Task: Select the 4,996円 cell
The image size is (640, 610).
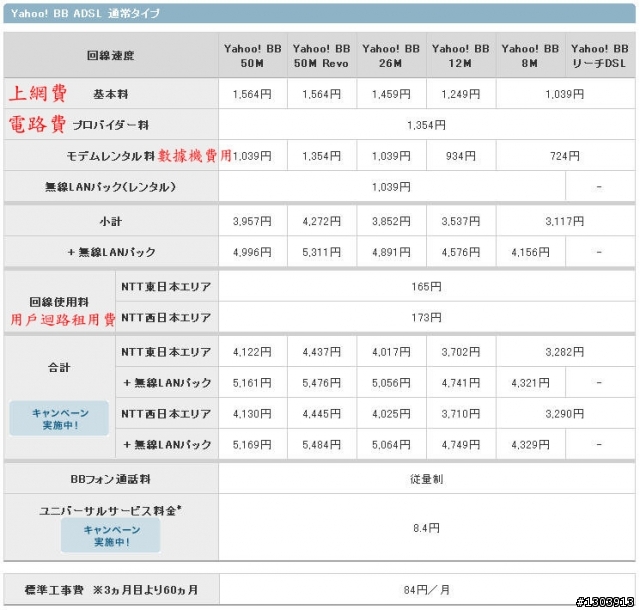Action: coord(253,252)
